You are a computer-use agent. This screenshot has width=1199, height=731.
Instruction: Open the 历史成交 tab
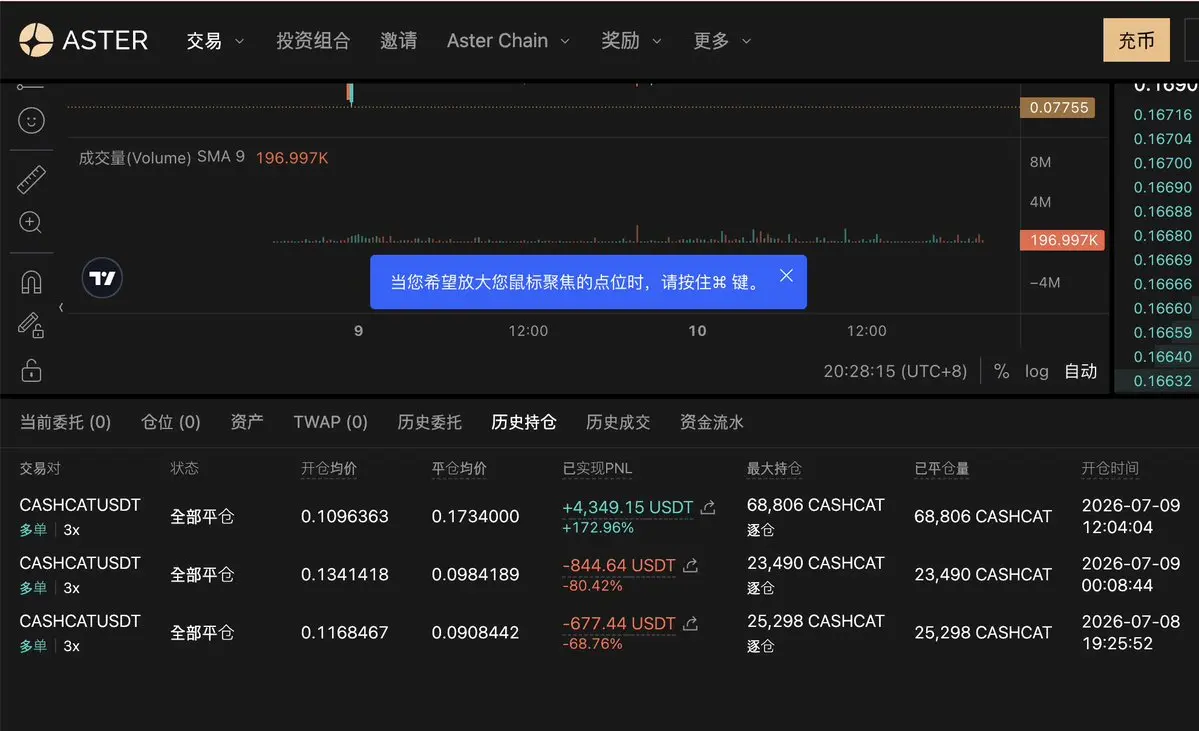(x=618, y=422)
